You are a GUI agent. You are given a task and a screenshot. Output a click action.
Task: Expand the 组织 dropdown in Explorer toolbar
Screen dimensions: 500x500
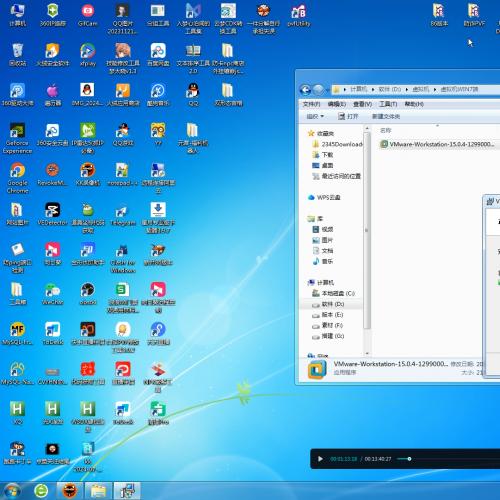point(315,116)
